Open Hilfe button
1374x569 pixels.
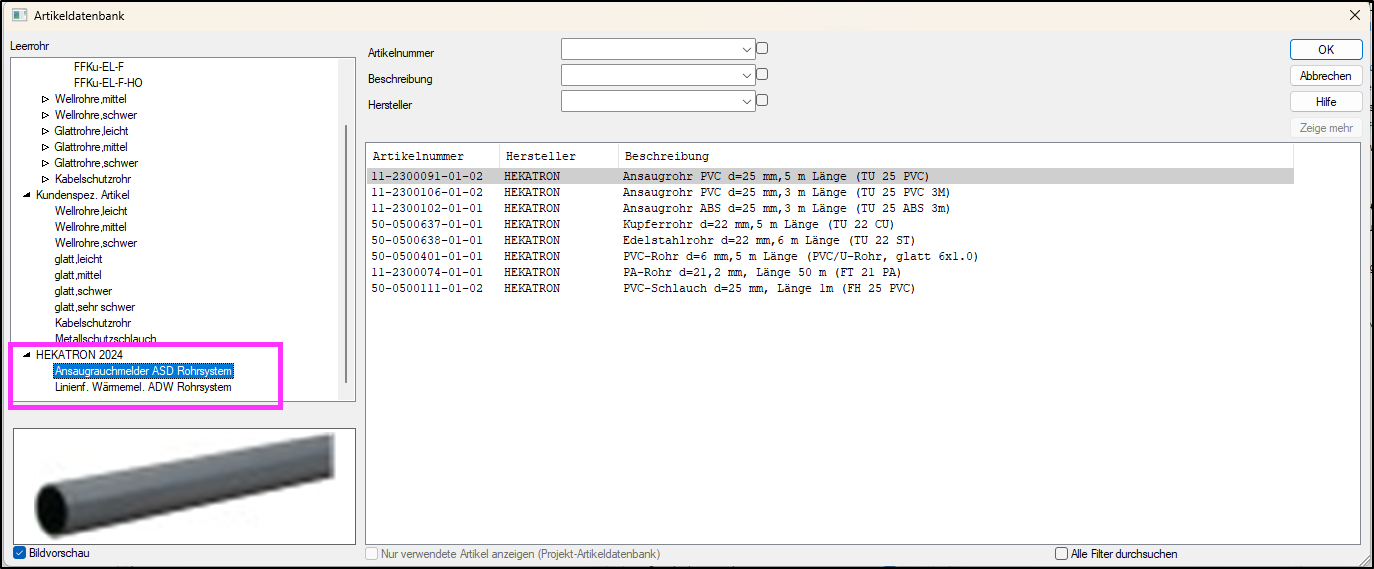pyautogui.click(x=1326, y=102)
